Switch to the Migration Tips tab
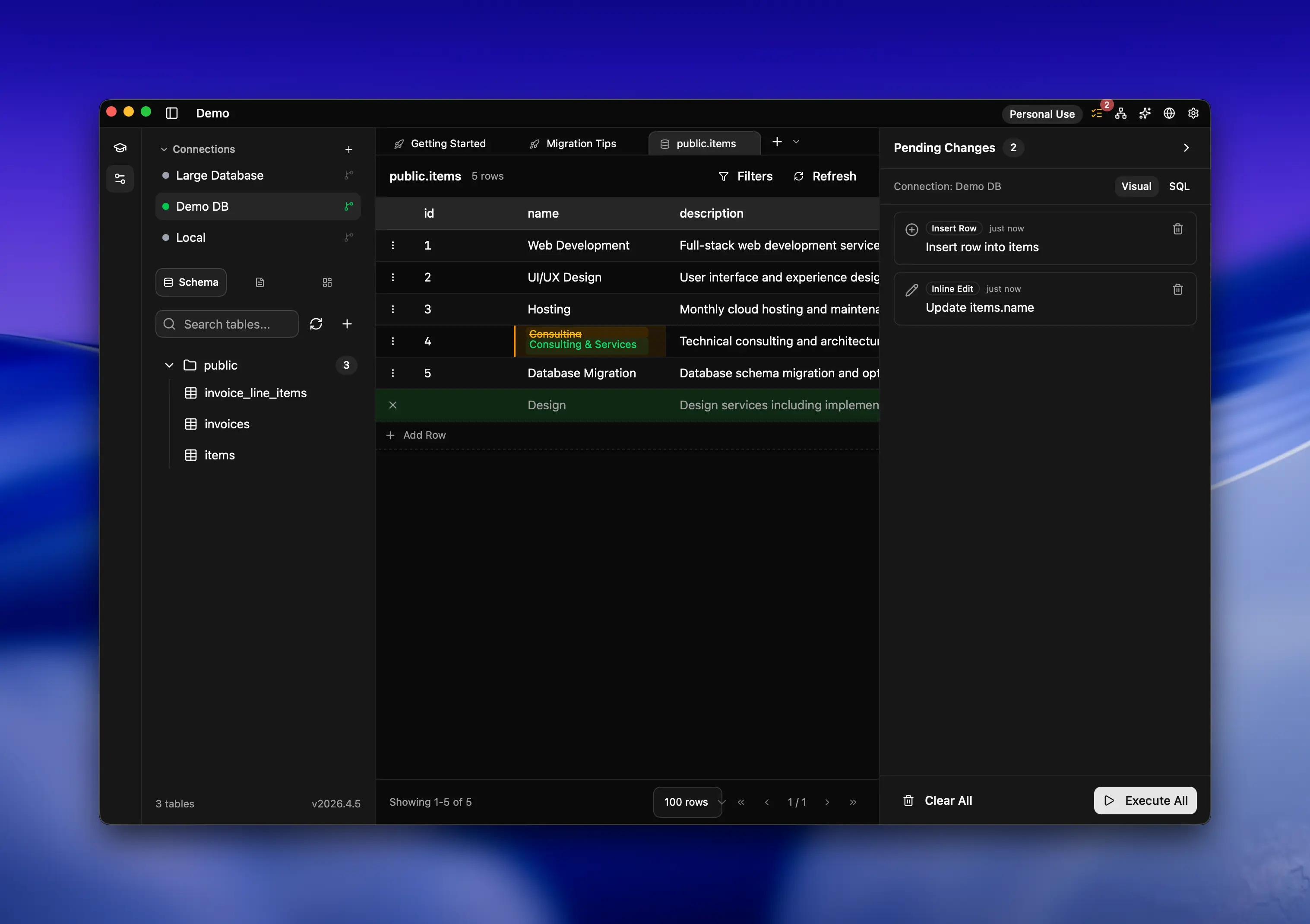The height and width of the screenshot is (924, 1310). (581, 143)
